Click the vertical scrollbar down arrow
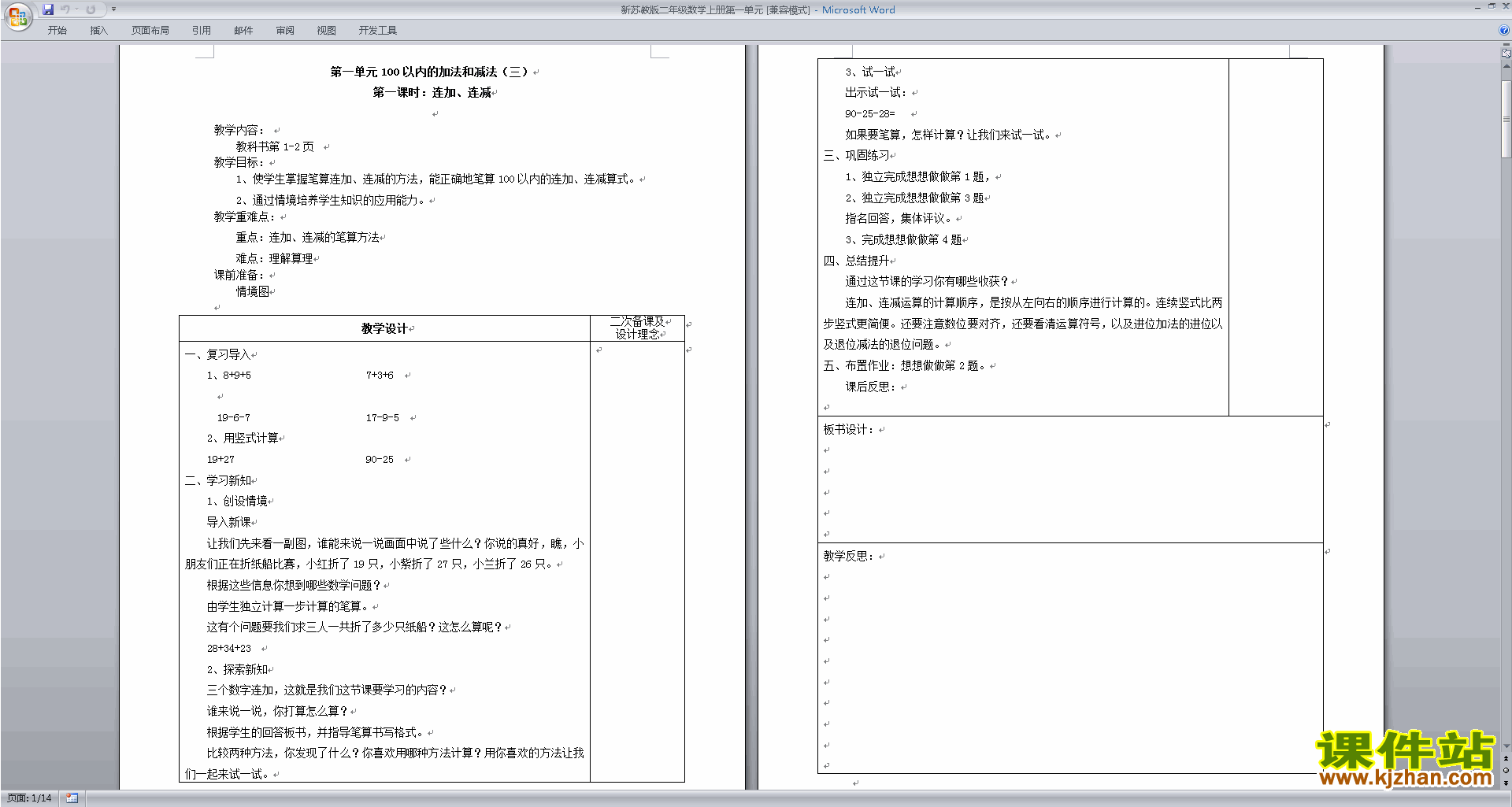Screen dimensions: 1512x807 1506,746
